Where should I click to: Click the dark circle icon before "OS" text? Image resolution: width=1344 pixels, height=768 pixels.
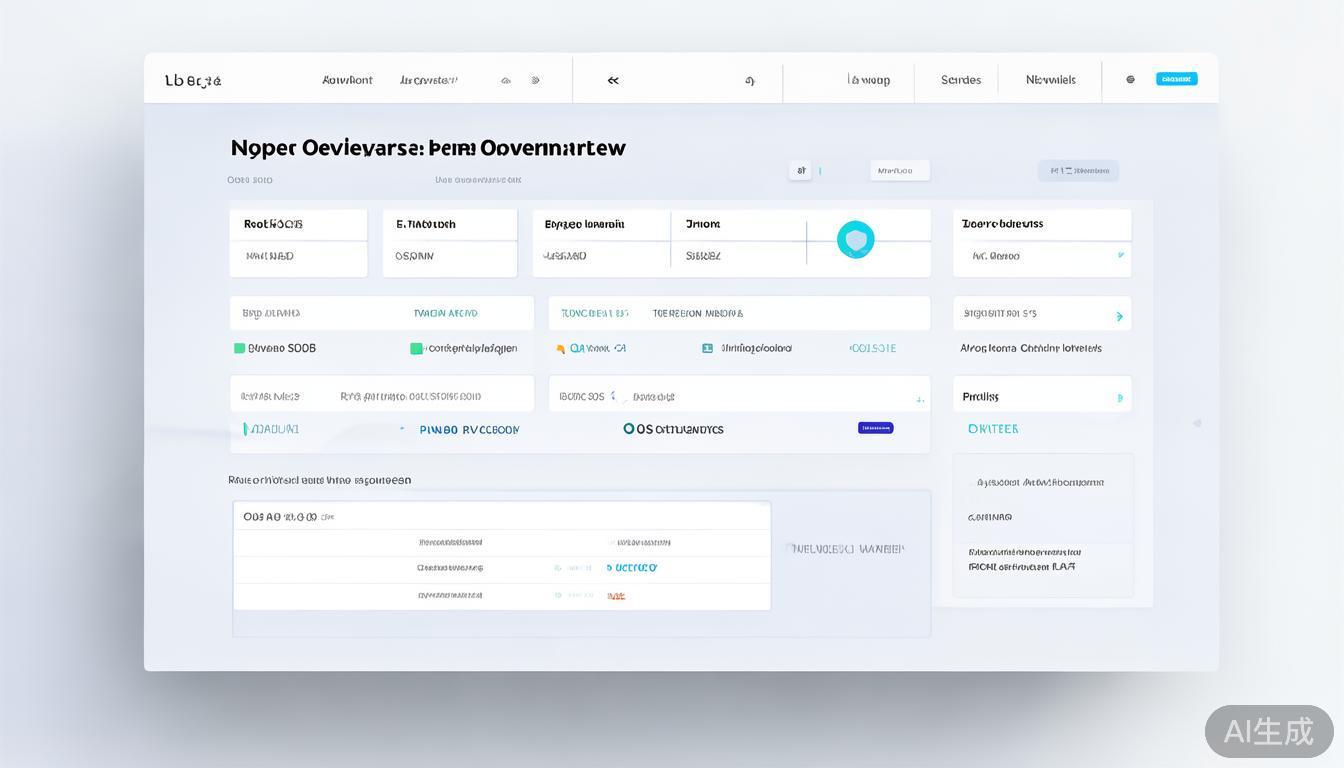coord(629,429)
